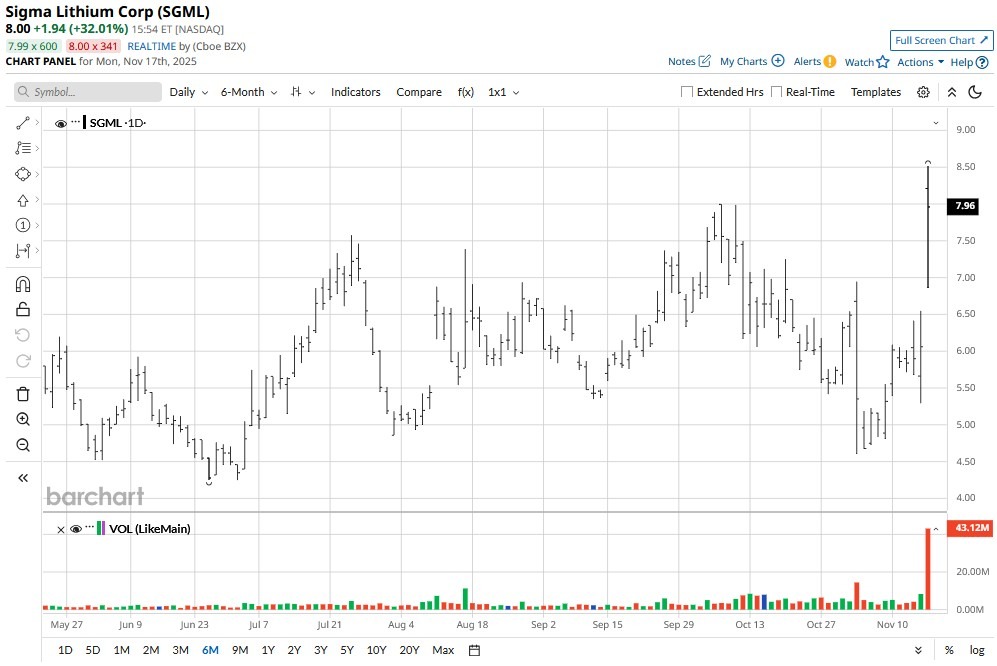Select the 20Y time range
The height and width of the screenshot is (666, 997).
pos(409,650)
